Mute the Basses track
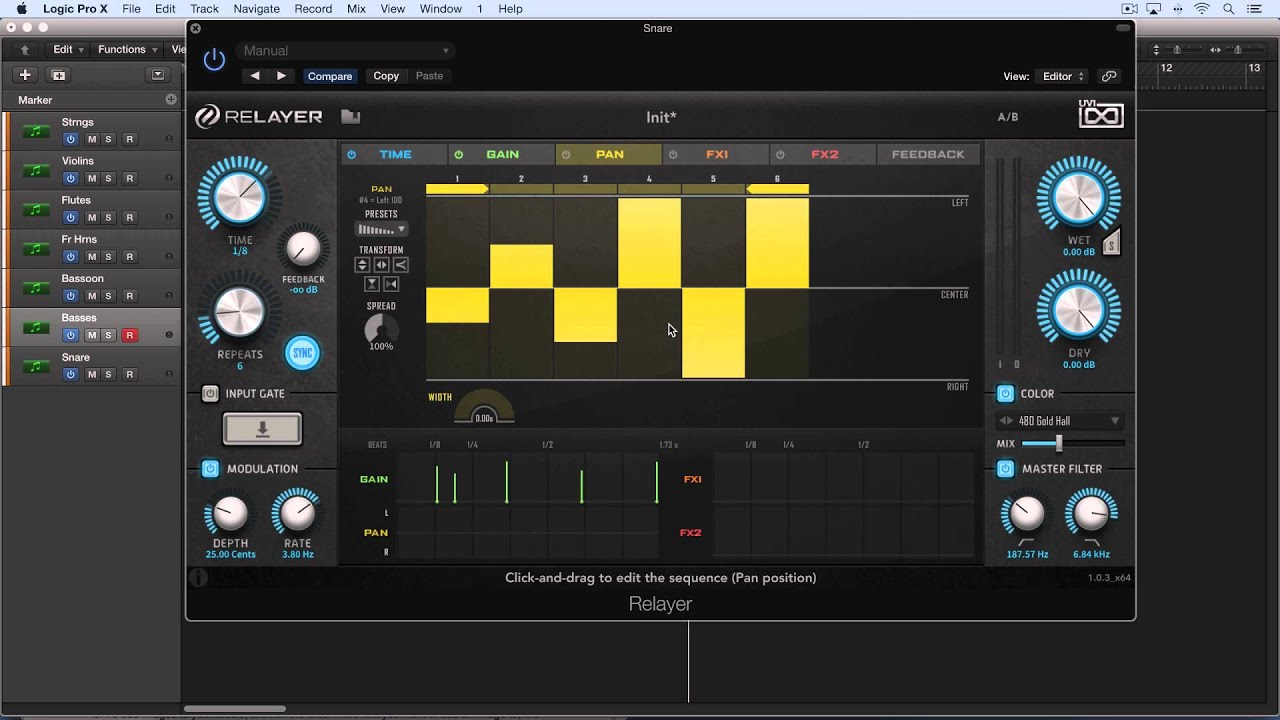Image resolution: width=1280 pixels, height=720 pixels. tap(91, 335)
